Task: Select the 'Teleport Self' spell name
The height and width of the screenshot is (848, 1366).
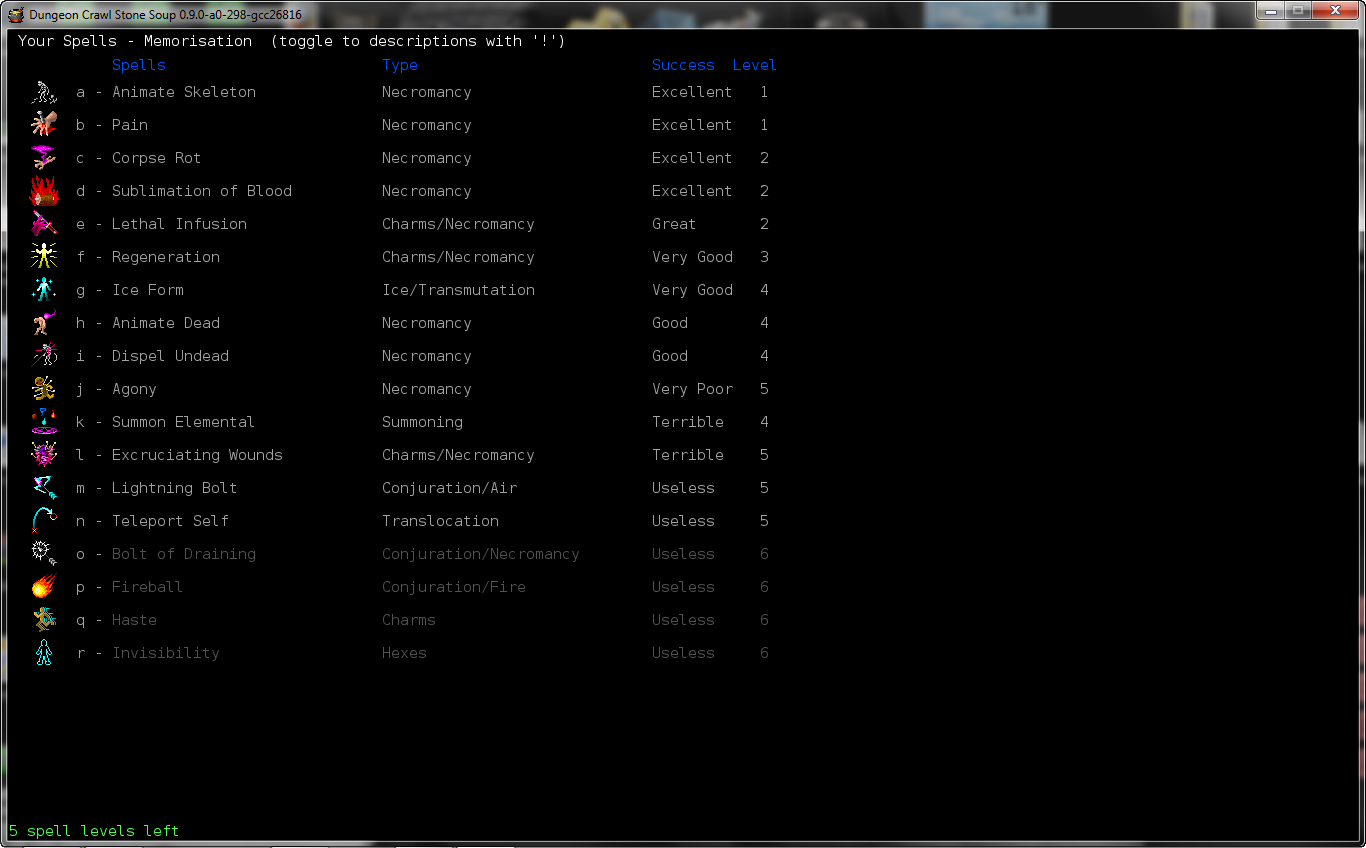Action: [x=171, y=521]
